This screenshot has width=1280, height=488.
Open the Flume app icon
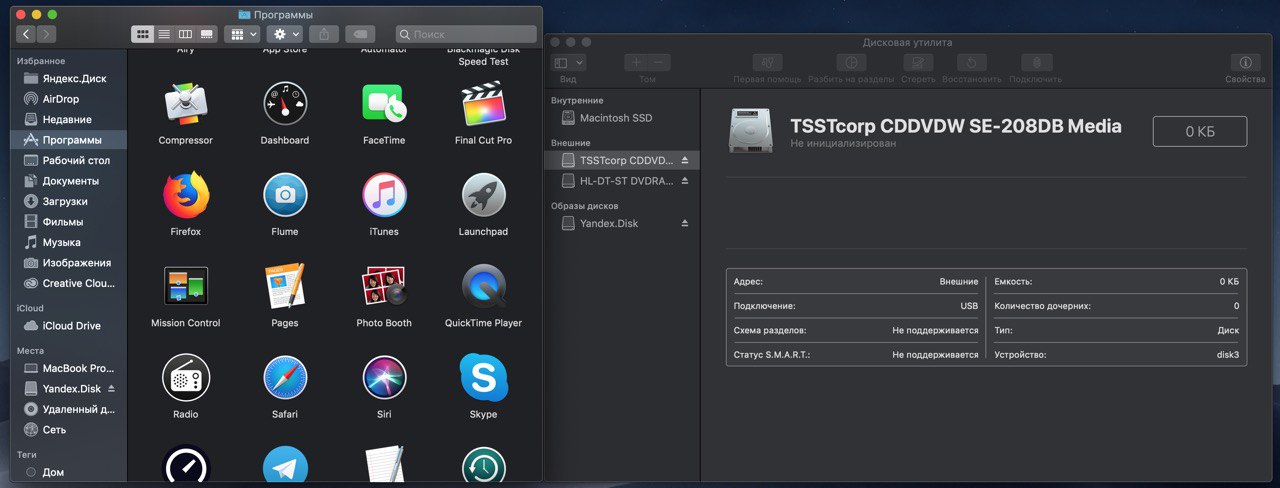coord(285,195)
